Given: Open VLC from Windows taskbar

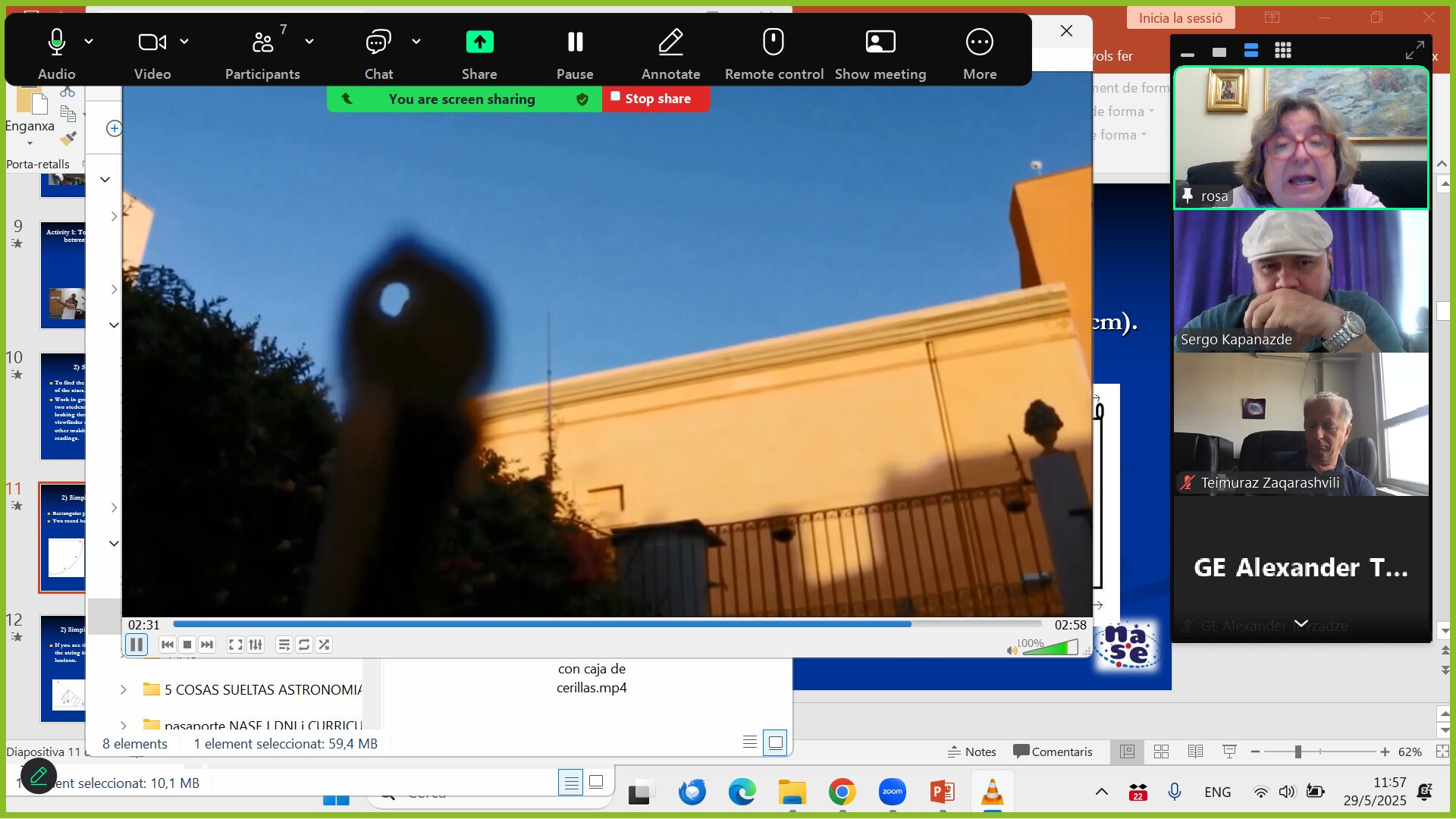Looking at the screenshot, I should [x=992, y=792].
